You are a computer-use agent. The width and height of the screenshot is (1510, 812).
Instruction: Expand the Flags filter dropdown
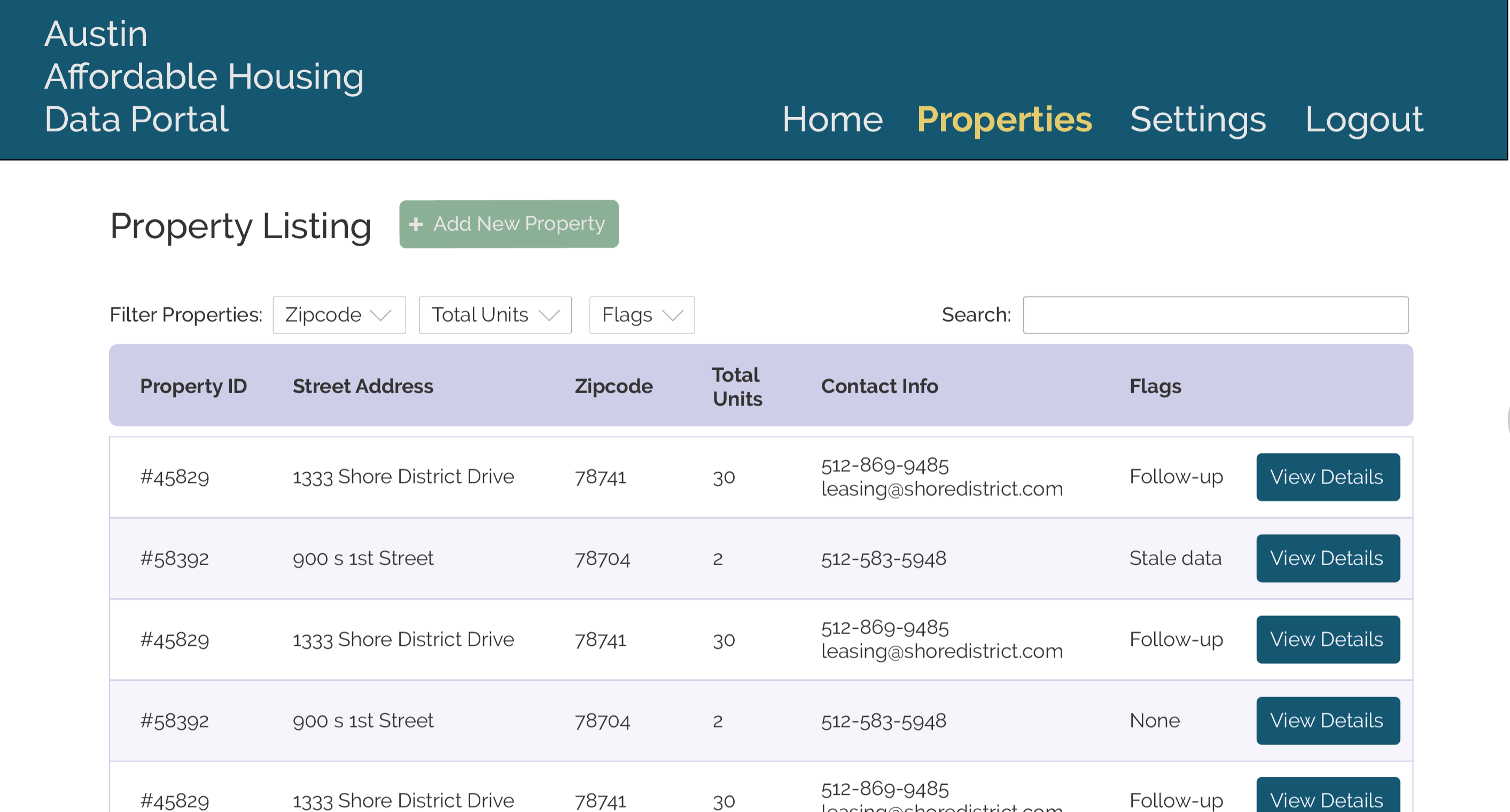pos(641,315)
